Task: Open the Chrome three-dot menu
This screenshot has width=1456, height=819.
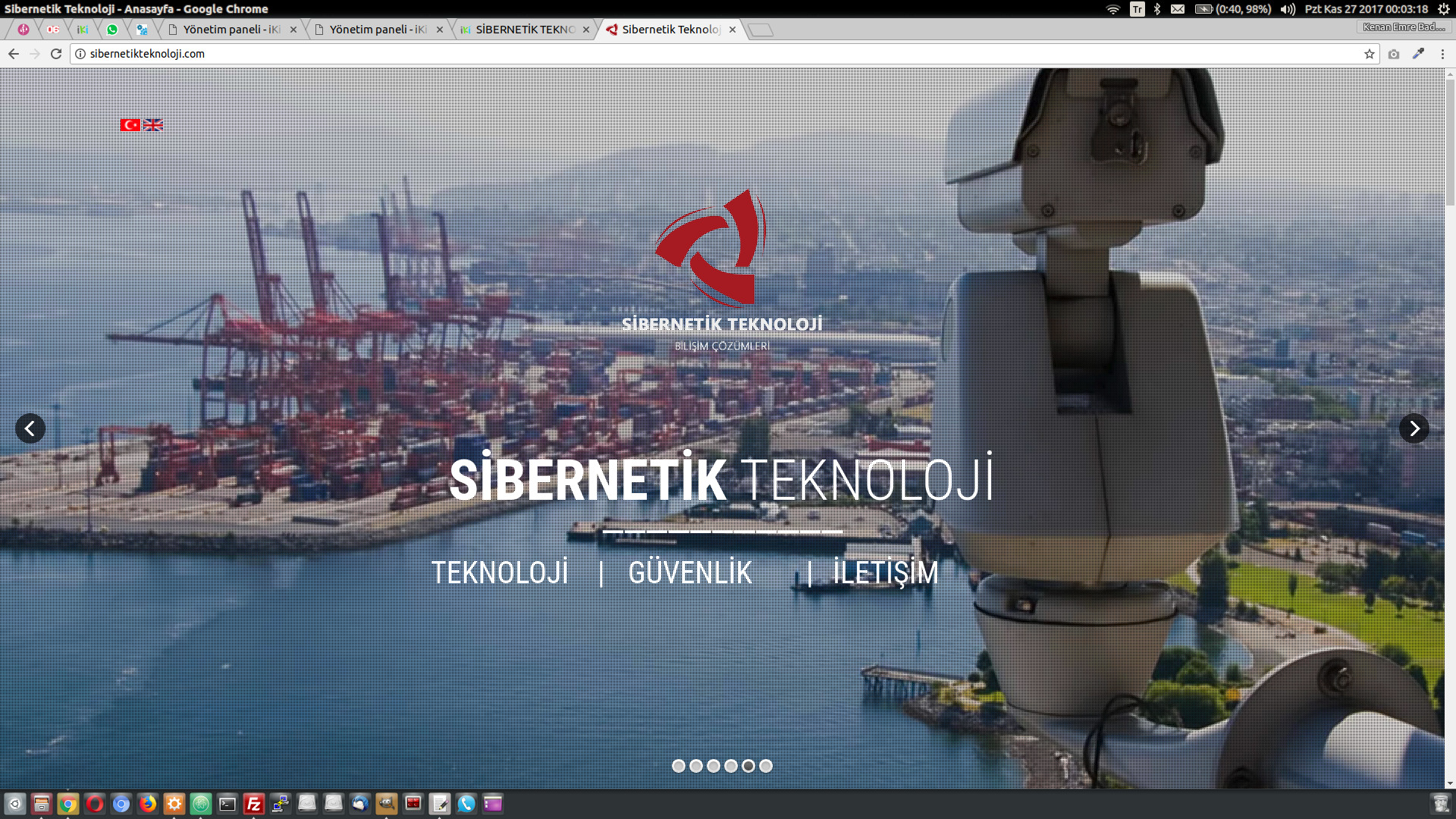Action: click(1442, 54)
